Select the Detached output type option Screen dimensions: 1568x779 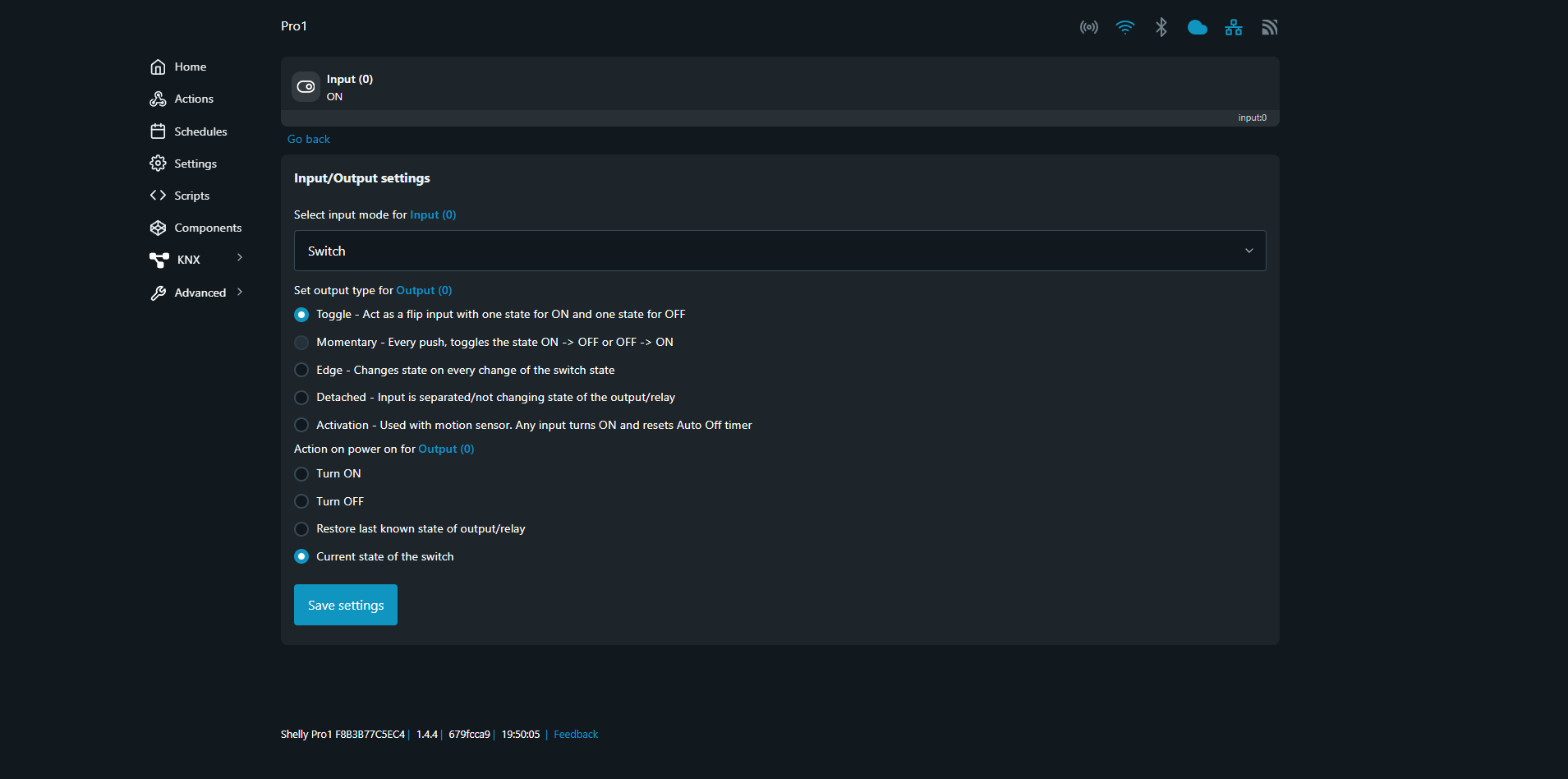point(301,398)
